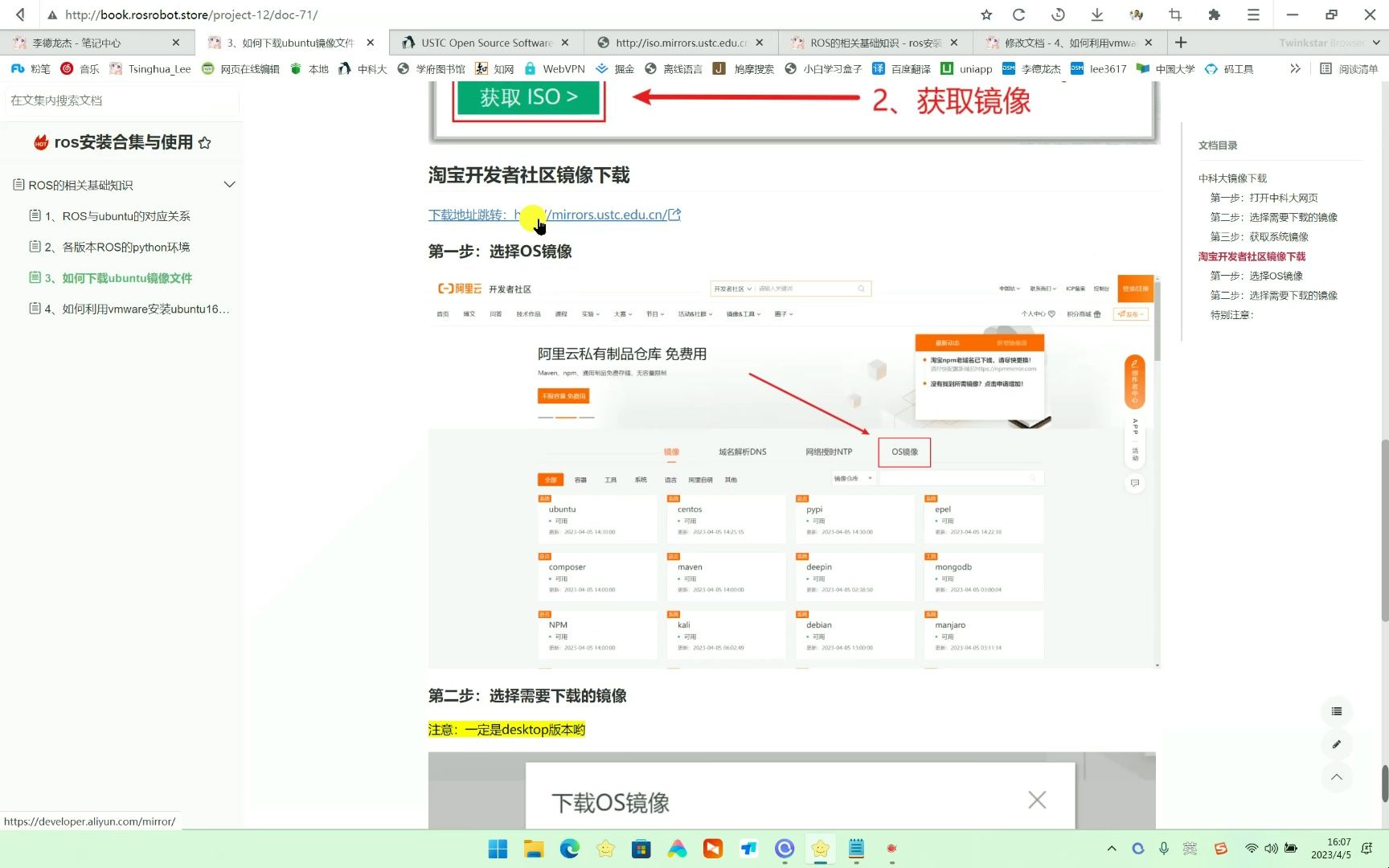Open browsing history clock icon

pos(1058,14)
